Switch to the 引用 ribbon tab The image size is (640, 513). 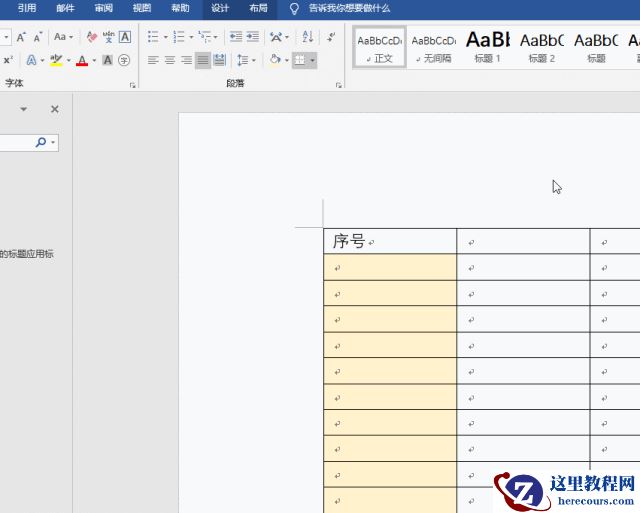pyautogui.click(x=27, y=8)
